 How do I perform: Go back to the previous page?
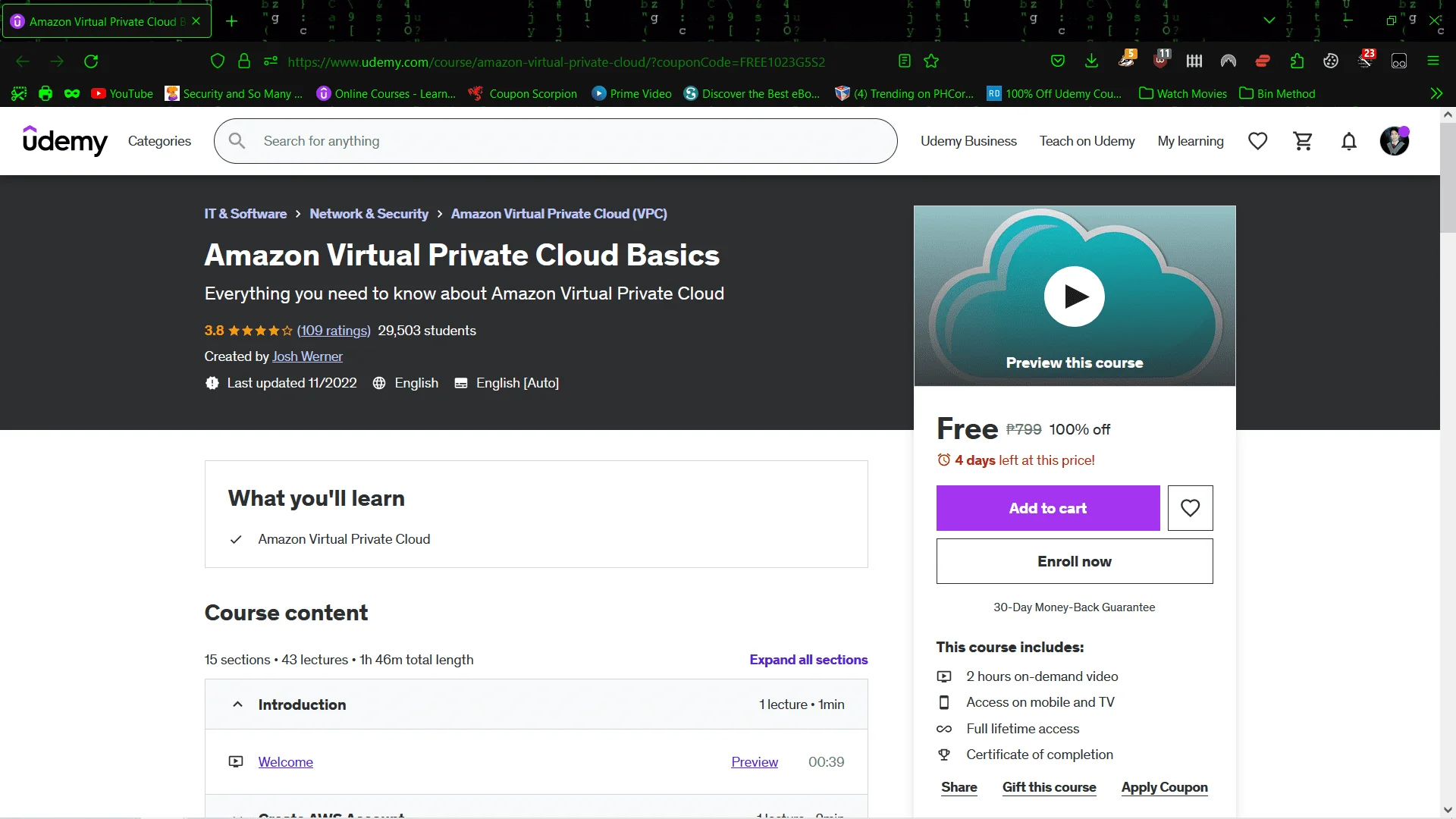pos(23,61)
